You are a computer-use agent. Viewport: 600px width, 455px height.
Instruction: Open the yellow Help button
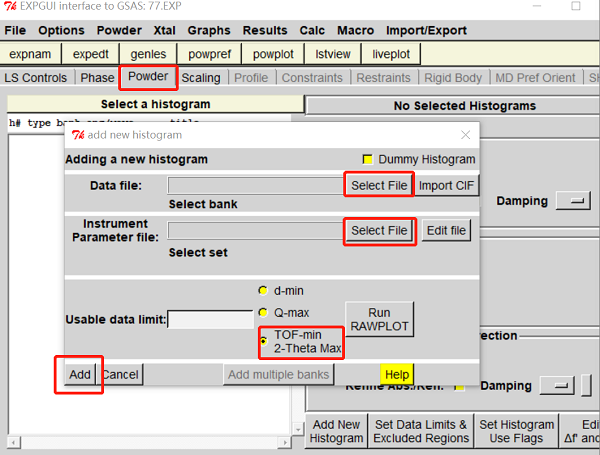[397, 375]
